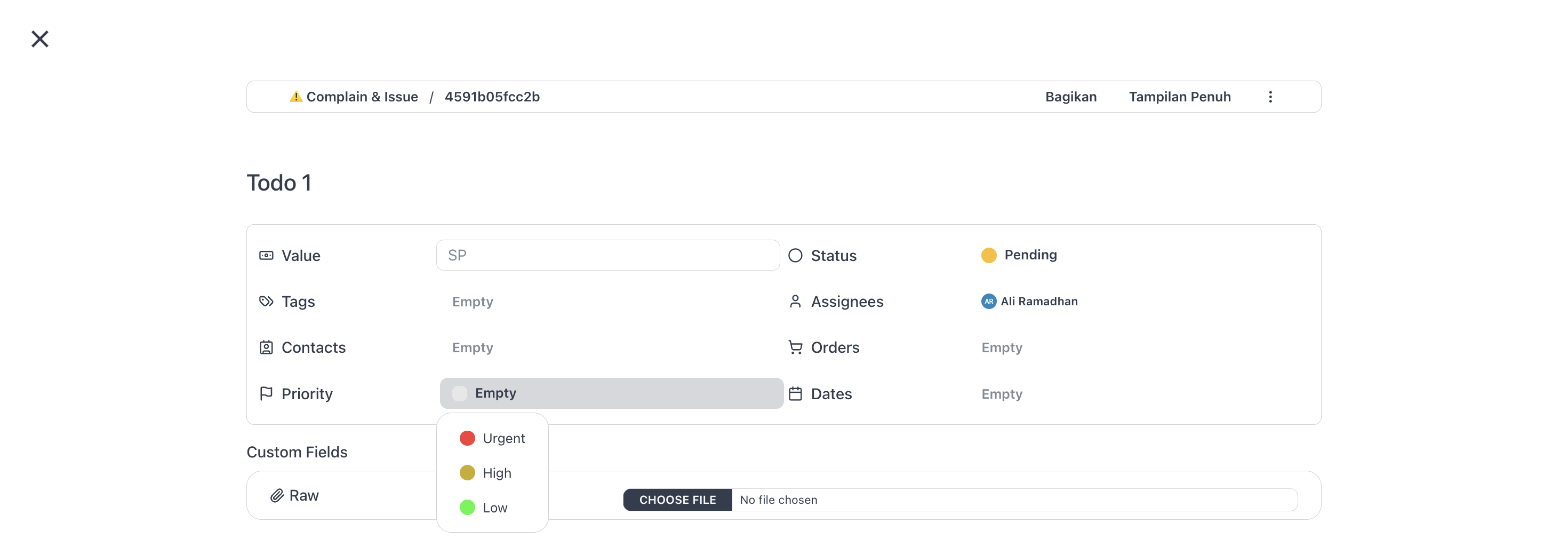The image size is (1568, 538).
Task: Click the Raw custom field label
Action: [304, 495]
